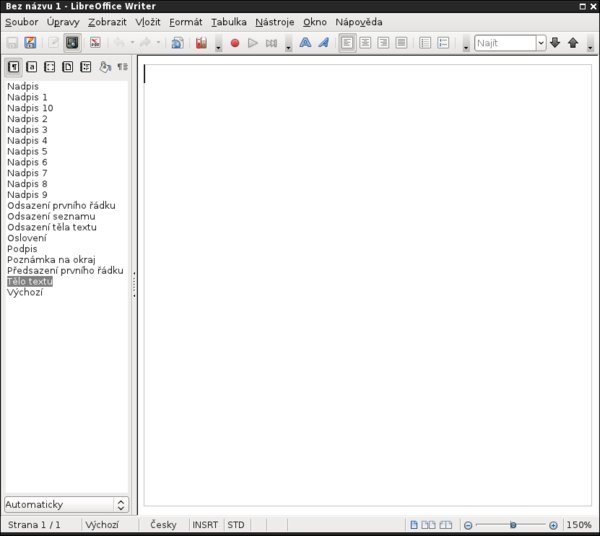Click the Undo arrow icon
The height and width of the screenshot is (536, 600).
119,43
